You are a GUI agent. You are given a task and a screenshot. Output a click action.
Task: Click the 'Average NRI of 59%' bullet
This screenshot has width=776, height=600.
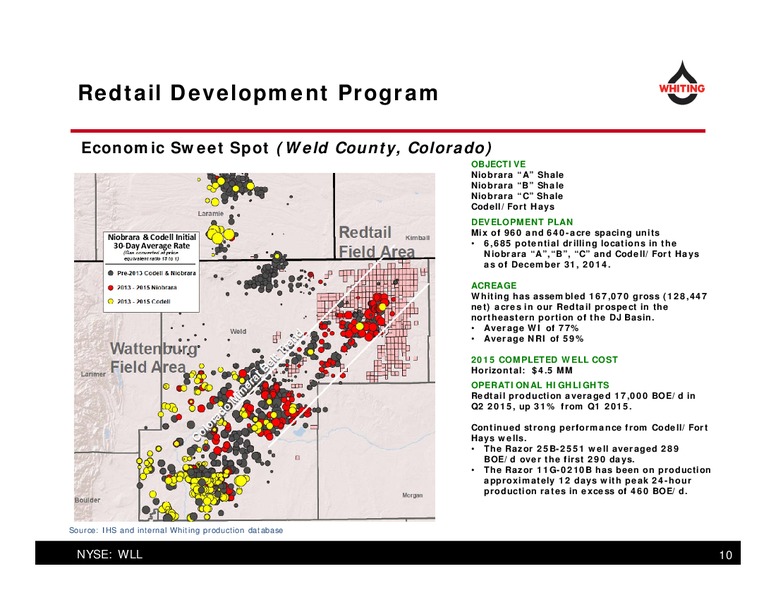click(528, 339)
